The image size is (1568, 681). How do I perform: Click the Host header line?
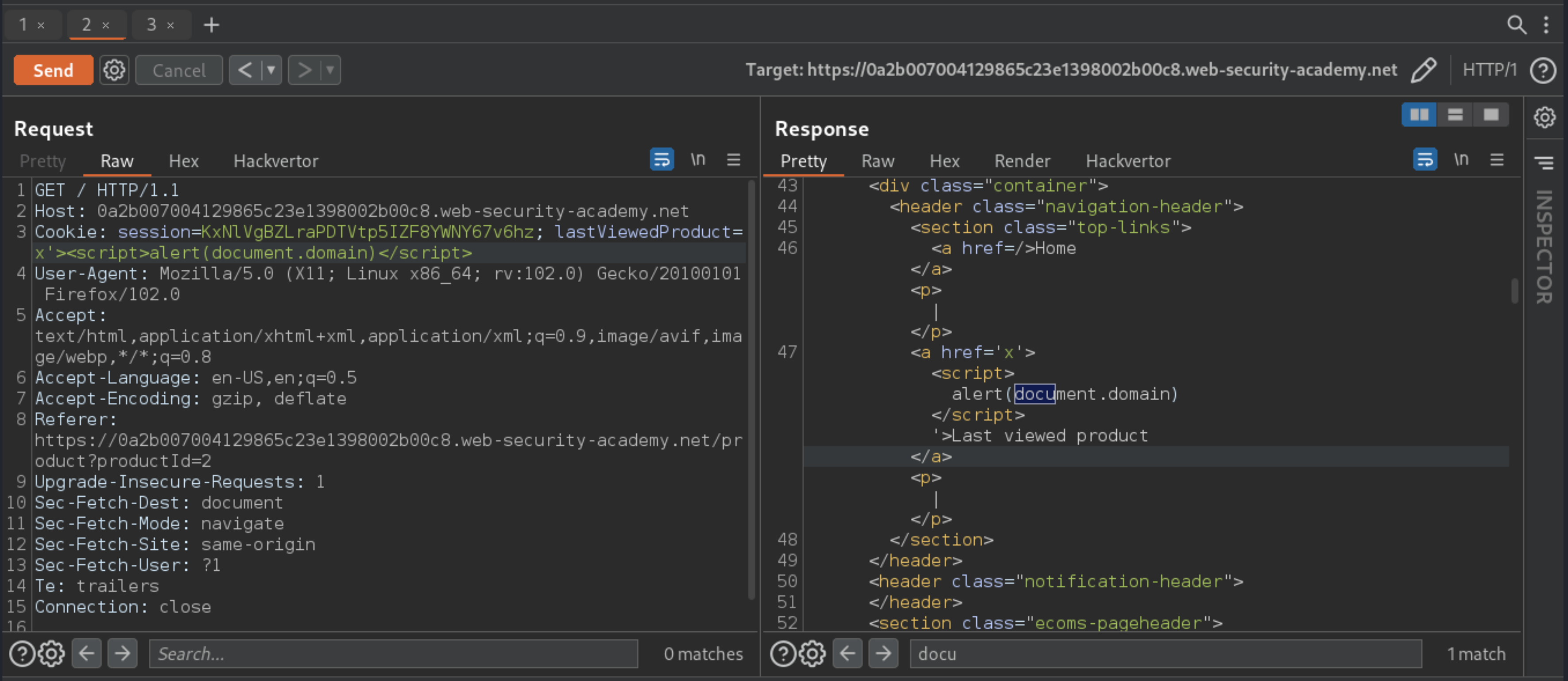point(362,211)
